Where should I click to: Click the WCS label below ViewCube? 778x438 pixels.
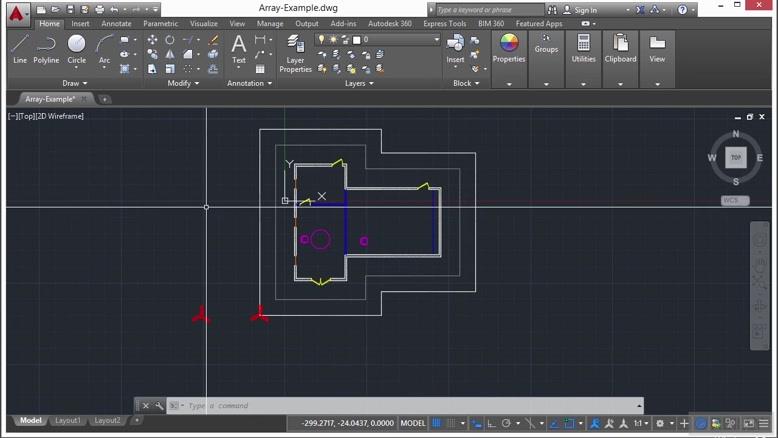point(735,200)
